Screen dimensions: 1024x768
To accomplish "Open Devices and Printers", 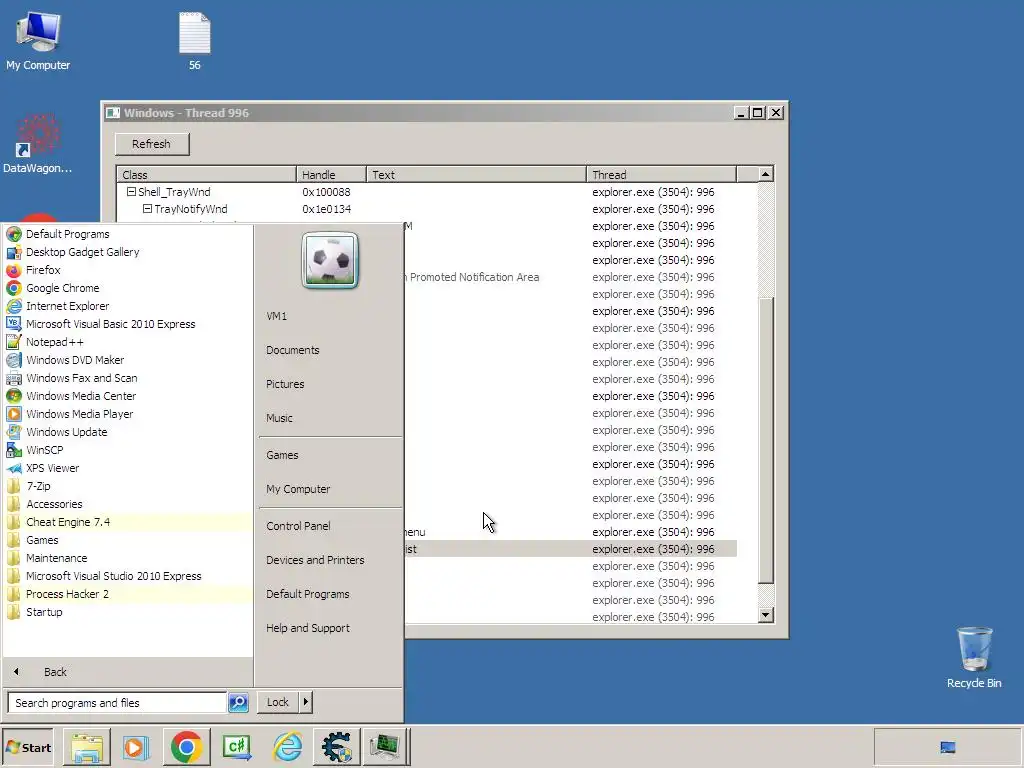I will 315,560.
